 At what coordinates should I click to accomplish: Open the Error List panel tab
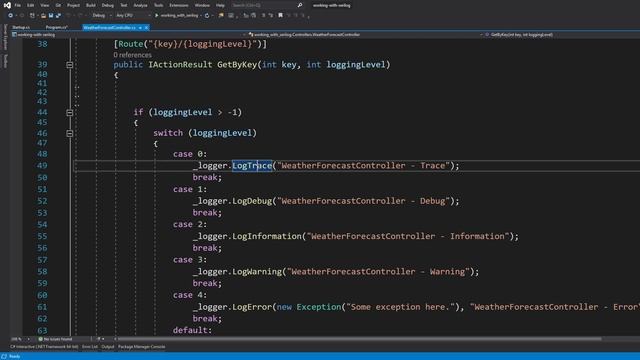(x=90, y=347)
